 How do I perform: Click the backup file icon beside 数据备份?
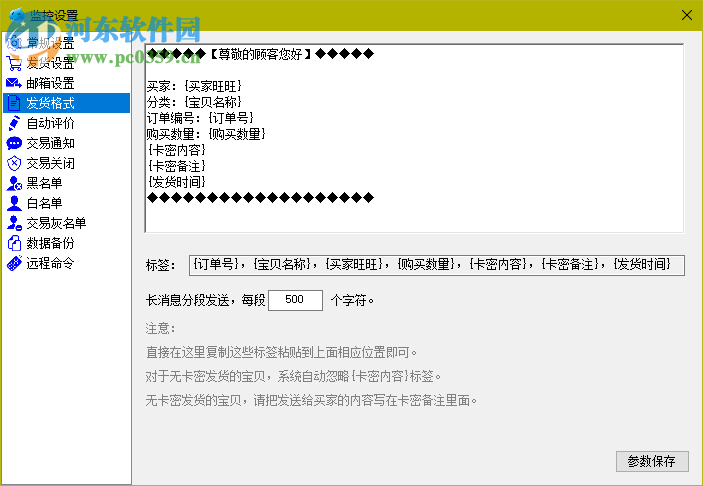click(14, 243)
